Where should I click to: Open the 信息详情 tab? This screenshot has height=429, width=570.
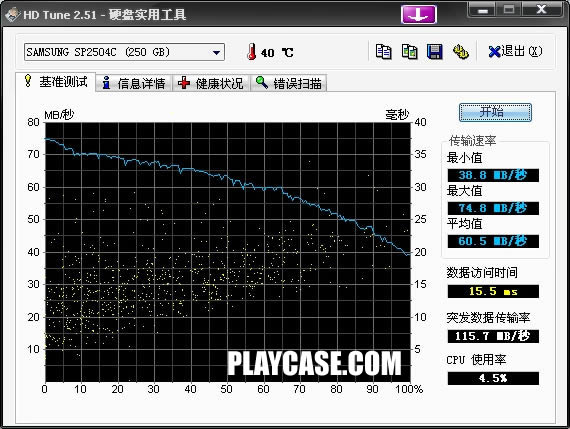tap(134, 83)
